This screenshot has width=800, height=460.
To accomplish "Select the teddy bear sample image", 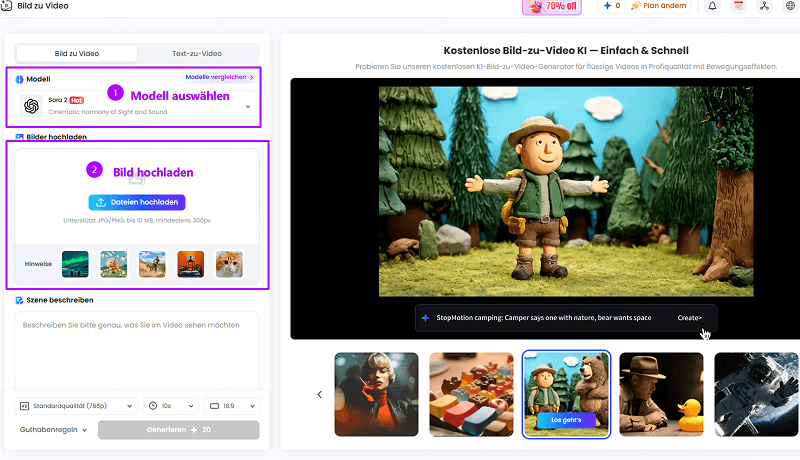I will tap(114, 264).
